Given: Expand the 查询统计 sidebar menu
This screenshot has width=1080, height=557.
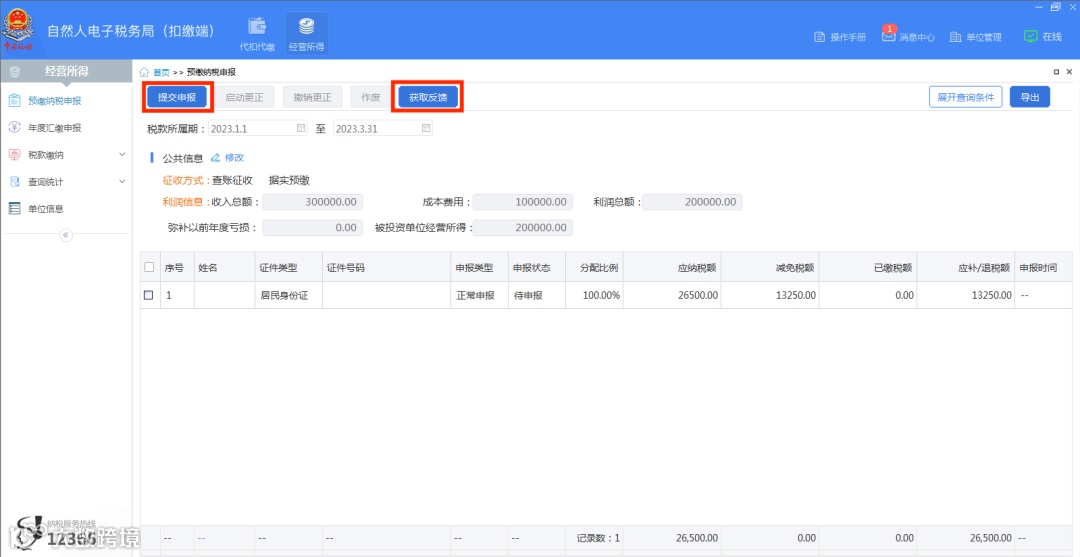Looking at the screenshot, I should point(66,182).
